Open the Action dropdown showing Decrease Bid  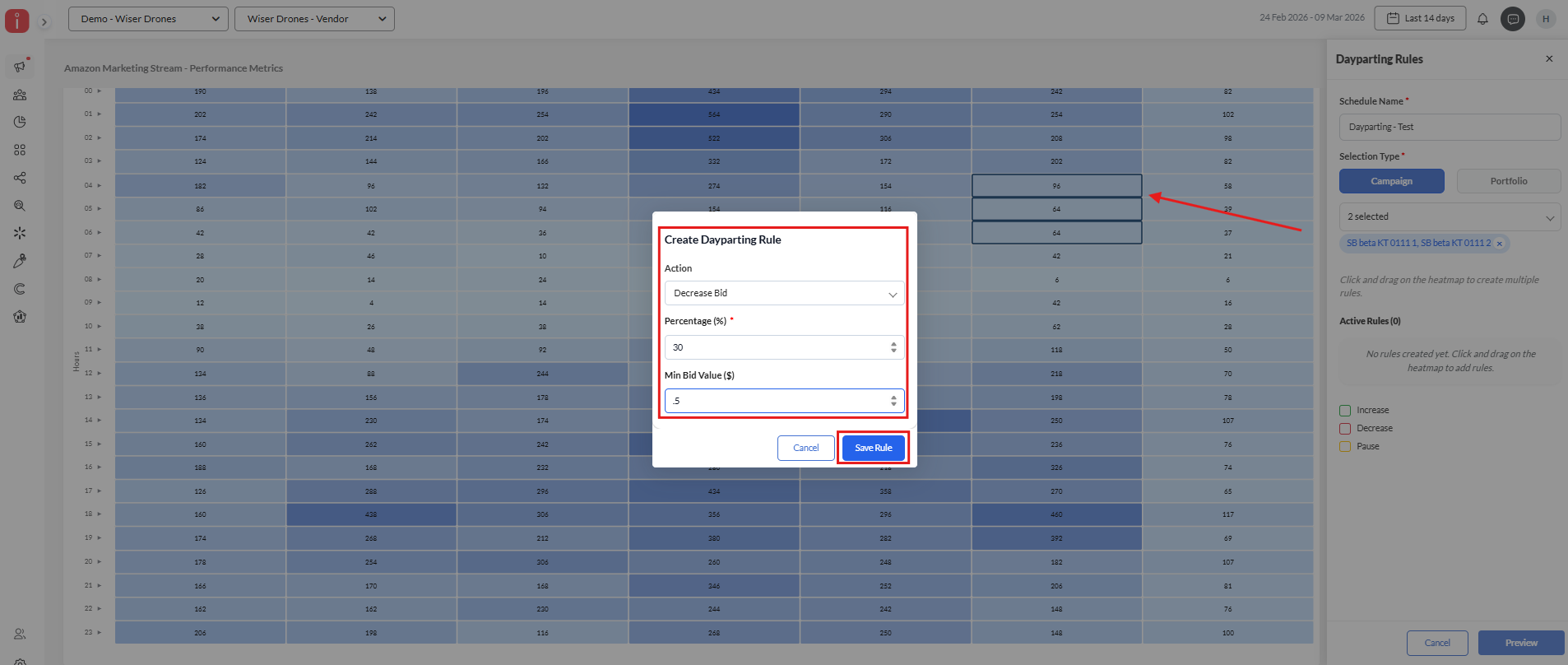[784, 293]
